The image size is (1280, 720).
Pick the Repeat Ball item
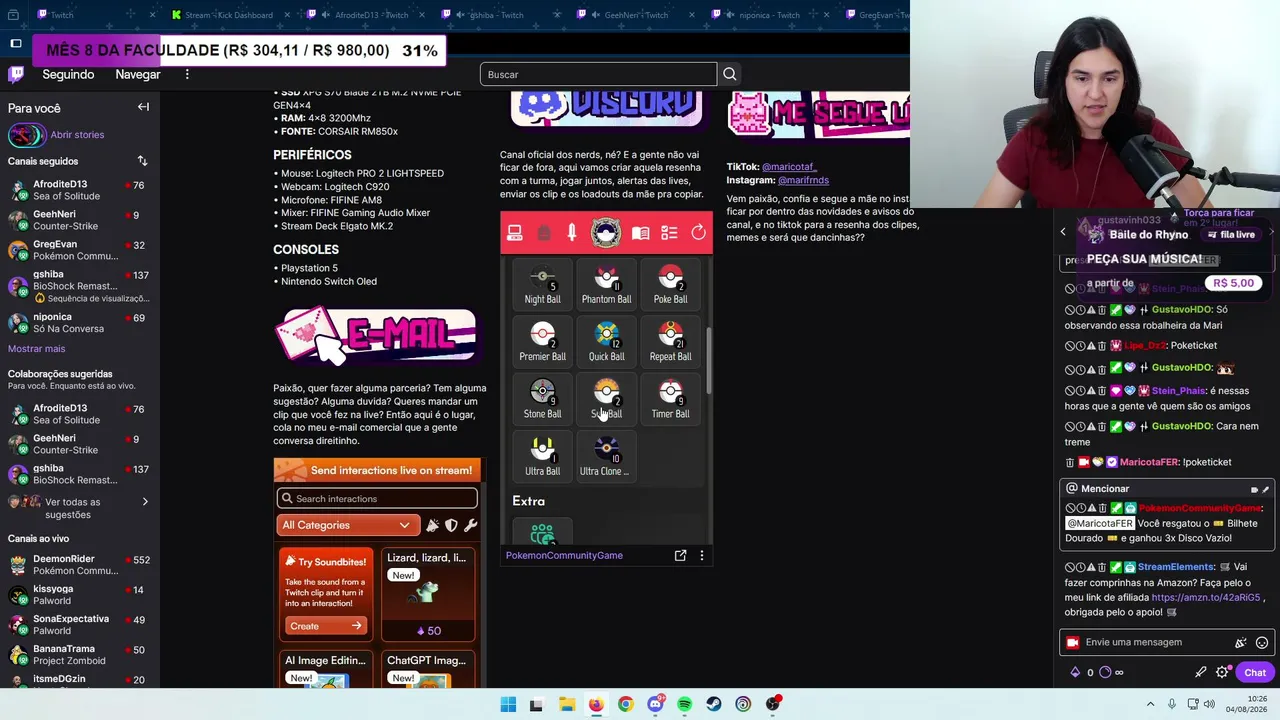670,342
